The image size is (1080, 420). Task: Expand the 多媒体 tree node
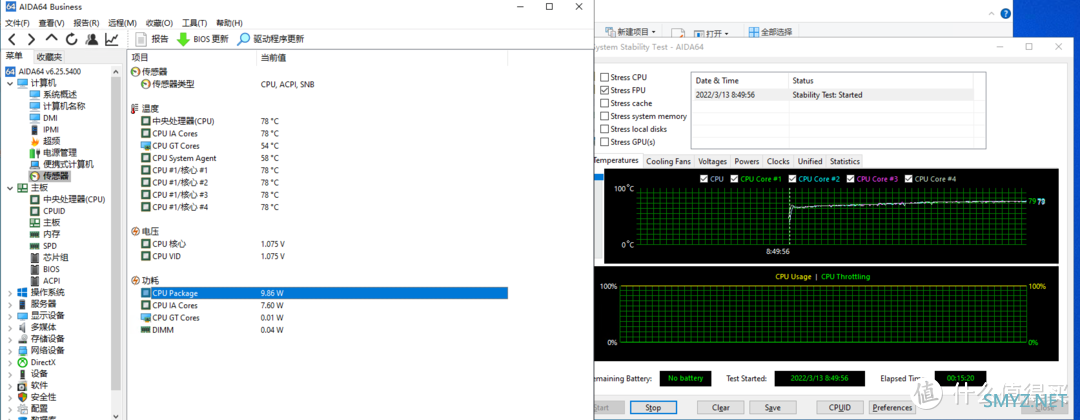point(10,328)
